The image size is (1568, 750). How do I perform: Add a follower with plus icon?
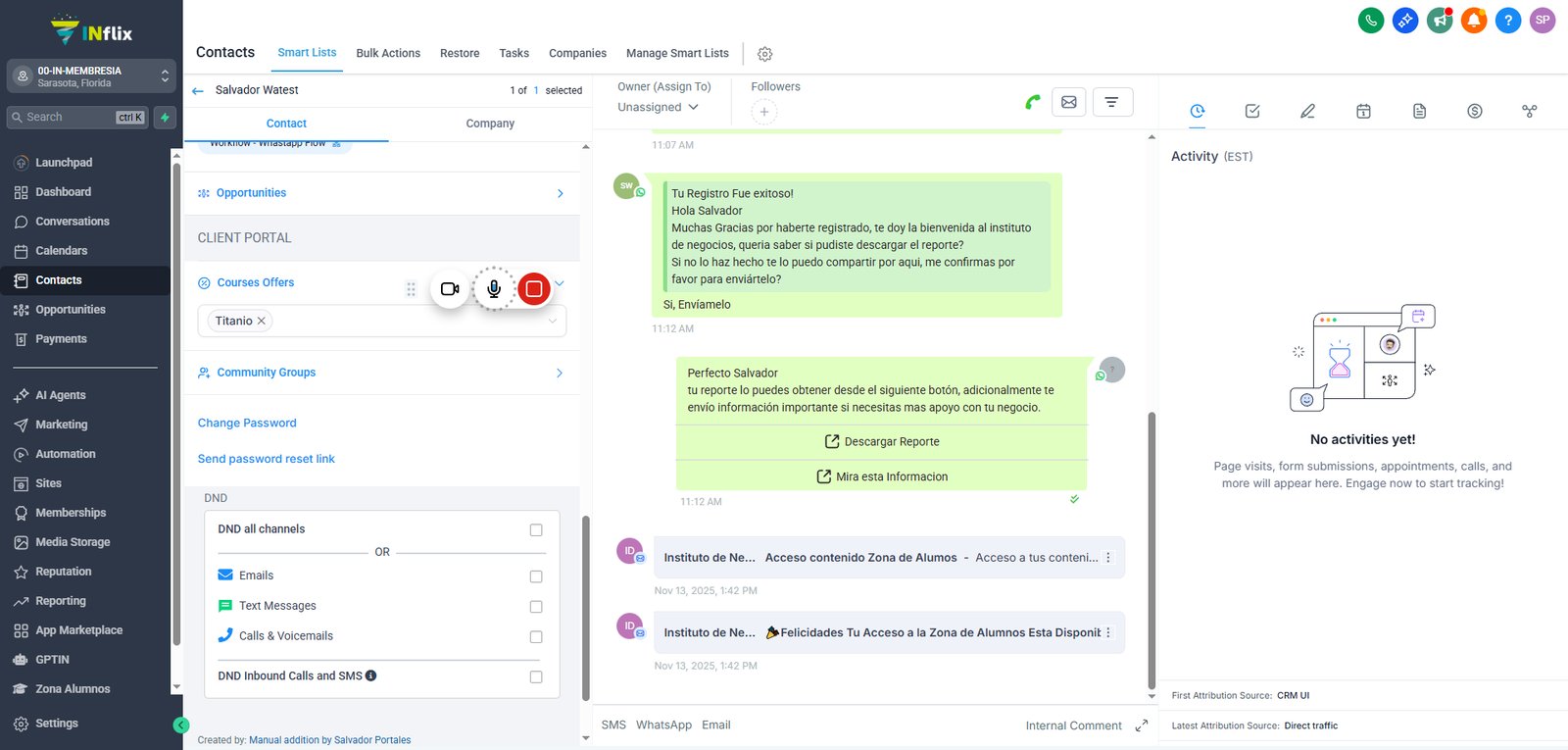coord(764,112)
